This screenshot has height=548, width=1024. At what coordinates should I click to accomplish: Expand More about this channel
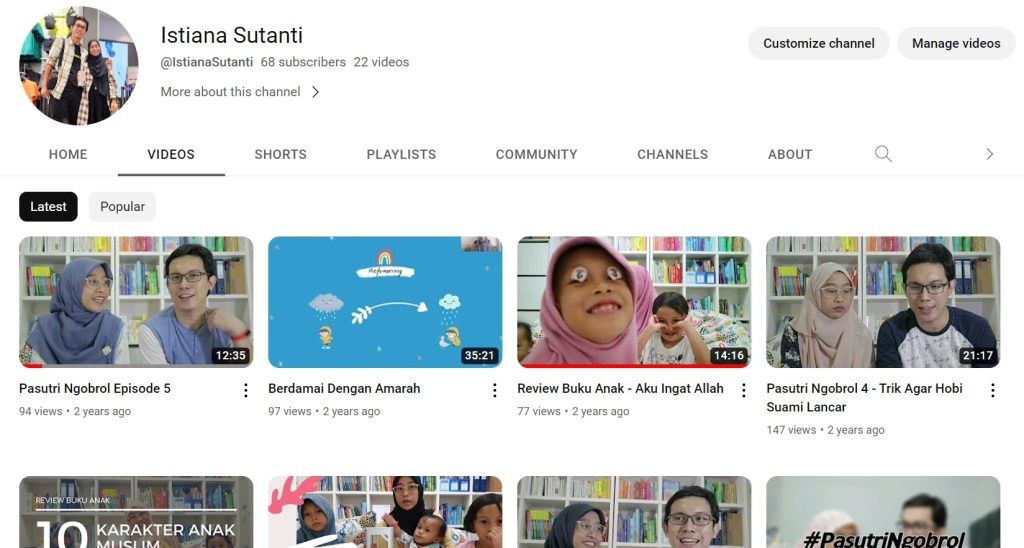coord(240,92)
